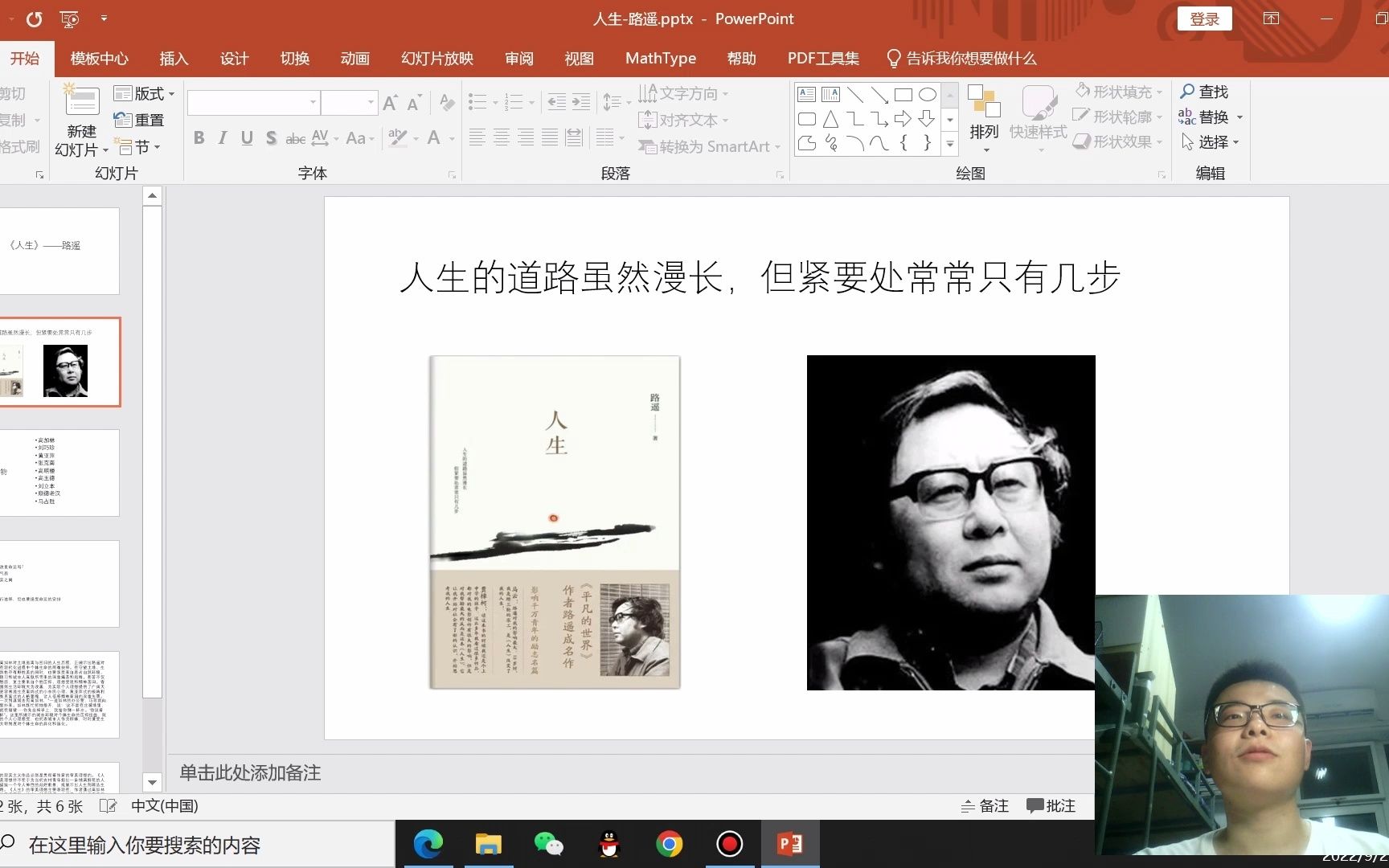
Task: Click Reset (重置) slide button
Action: (139, 120)
